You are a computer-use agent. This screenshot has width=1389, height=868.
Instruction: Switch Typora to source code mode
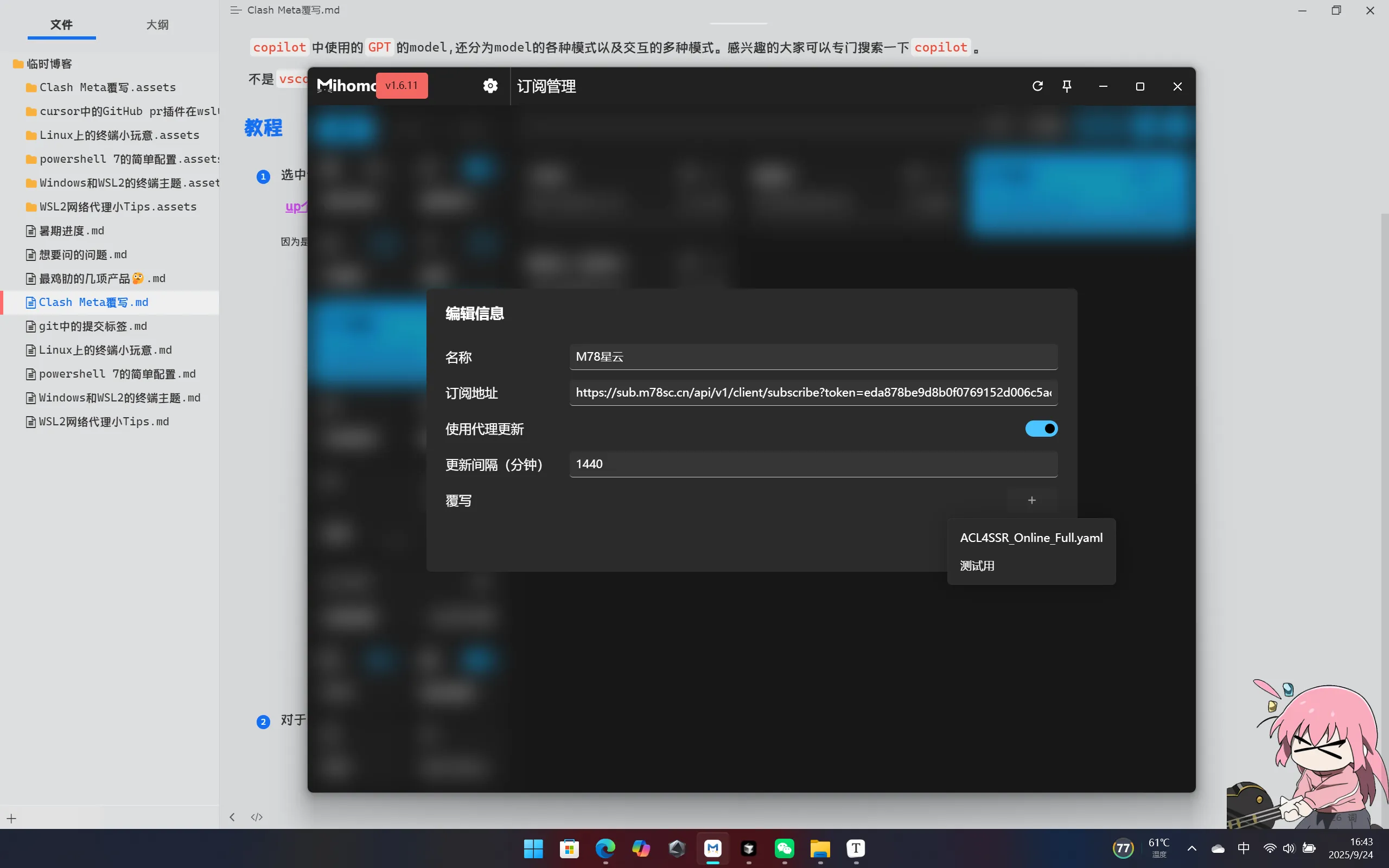(257, 816)
